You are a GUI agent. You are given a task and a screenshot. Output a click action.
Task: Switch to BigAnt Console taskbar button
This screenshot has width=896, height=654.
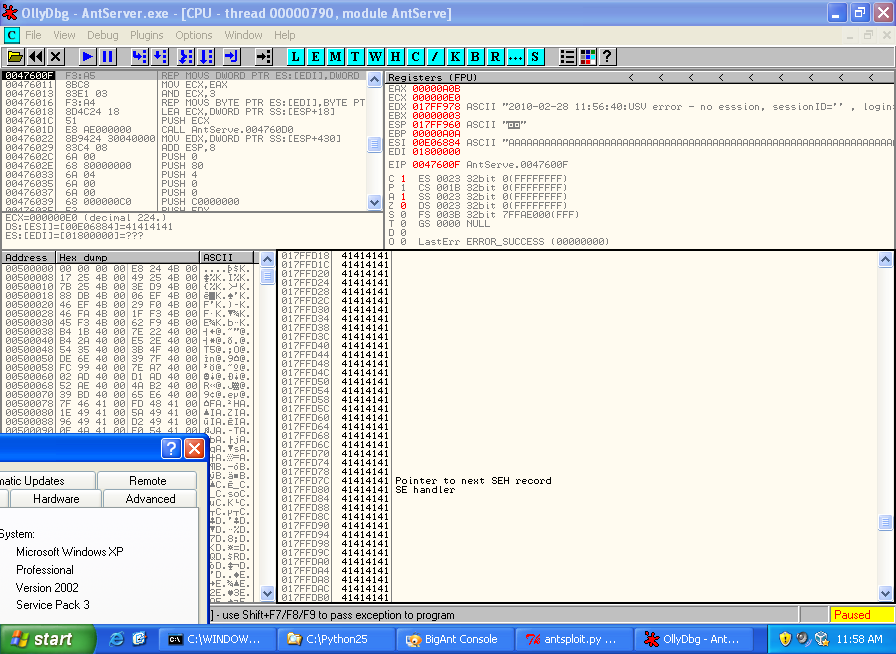pos(456,639)
